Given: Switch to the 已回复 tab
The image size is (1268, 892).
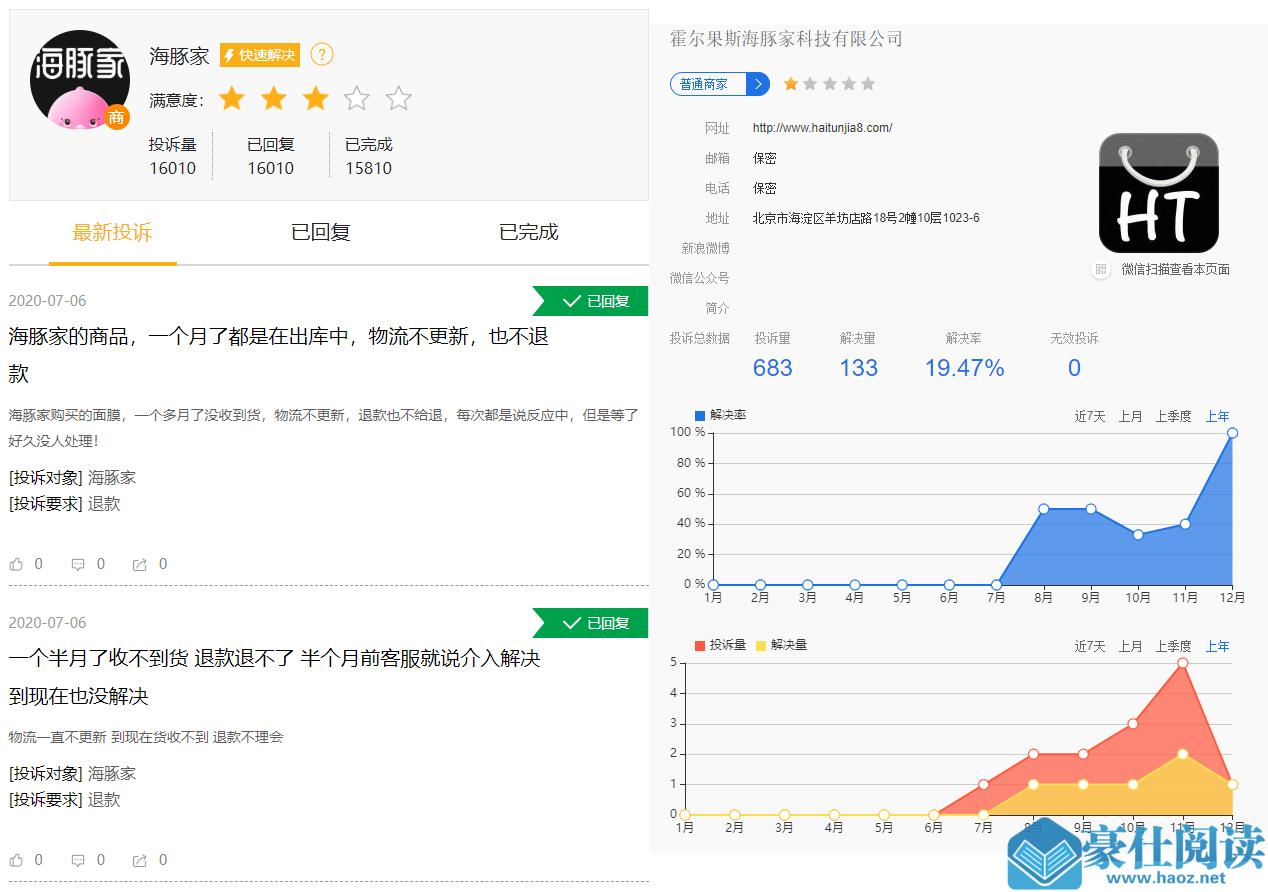Looking at the screenshot, I should point(321,233).
